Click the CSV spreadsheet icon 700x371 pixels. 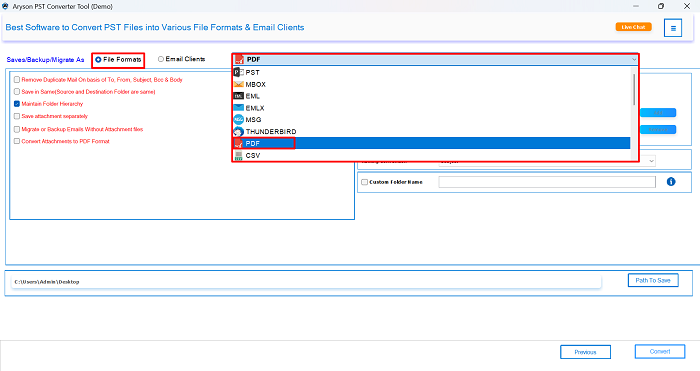(x=239, y=155)
